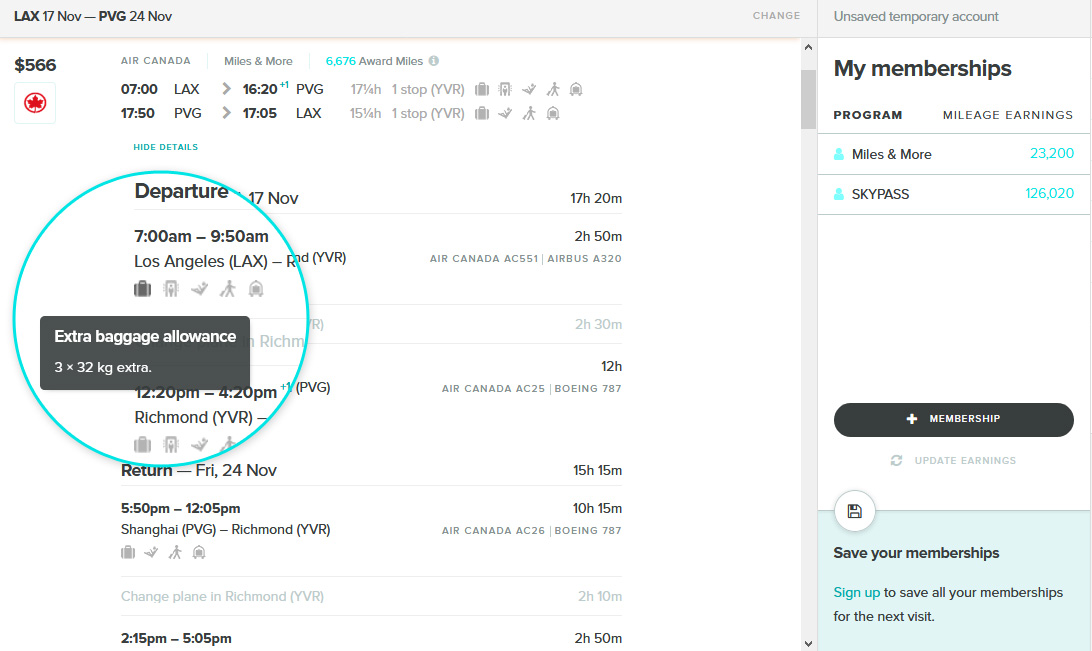Click the suitcase icon in the 07:00 LAX row
Image resolution: width=1092 pixels, height=651 pixels.
[x=482, y=89]
